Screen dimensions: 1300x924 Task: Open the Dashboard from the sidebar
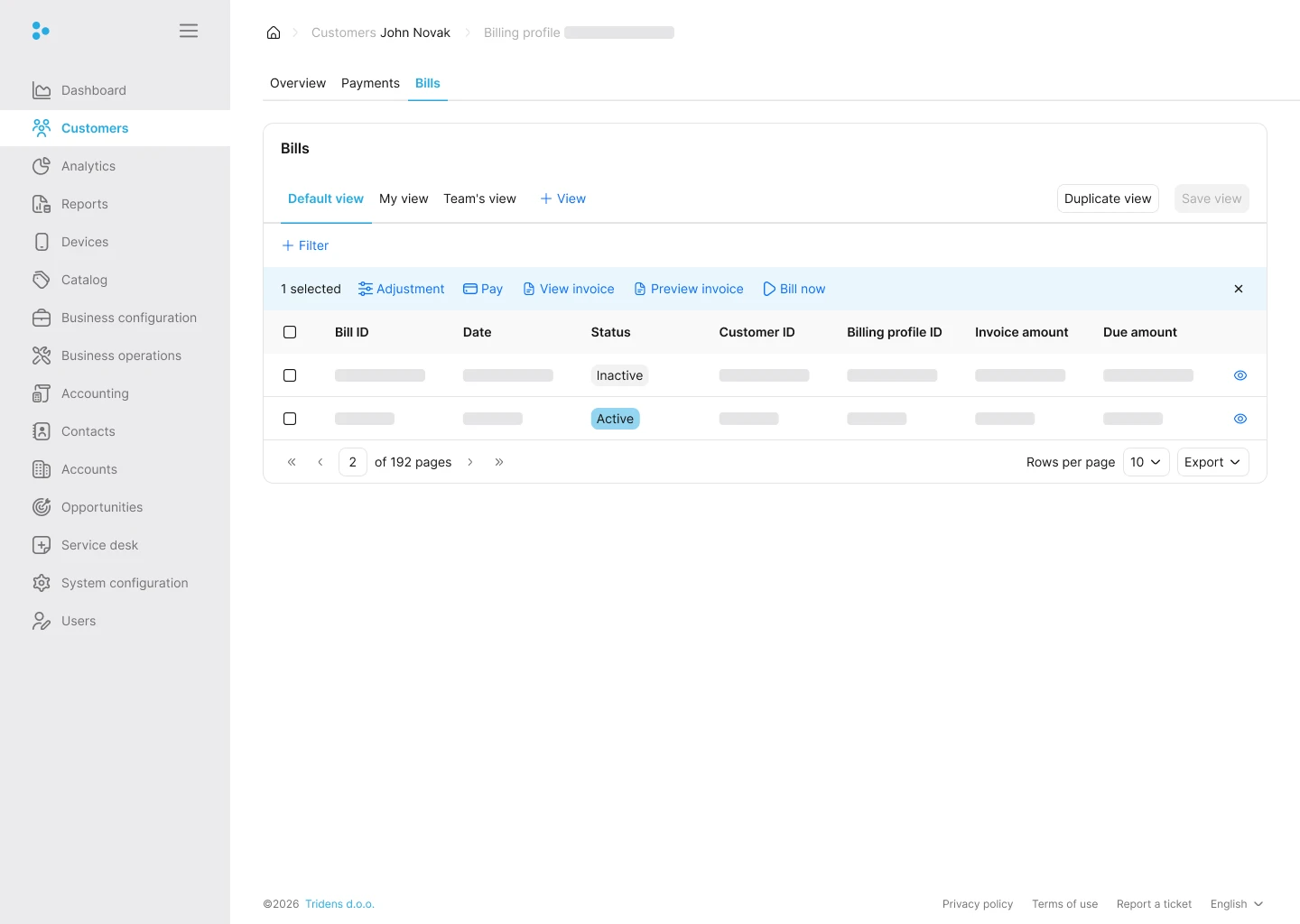point(93,90)
